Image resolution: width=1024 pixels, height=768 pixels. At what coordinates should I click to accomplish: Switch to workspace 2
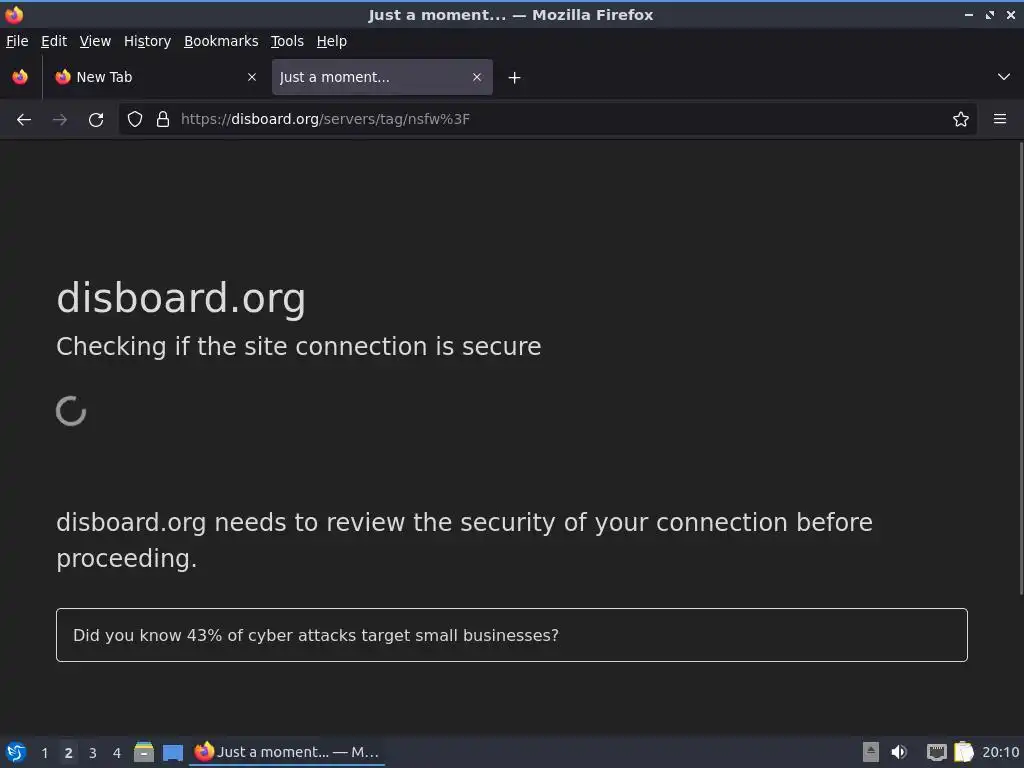pyautogui.click(x=68, y=753)
